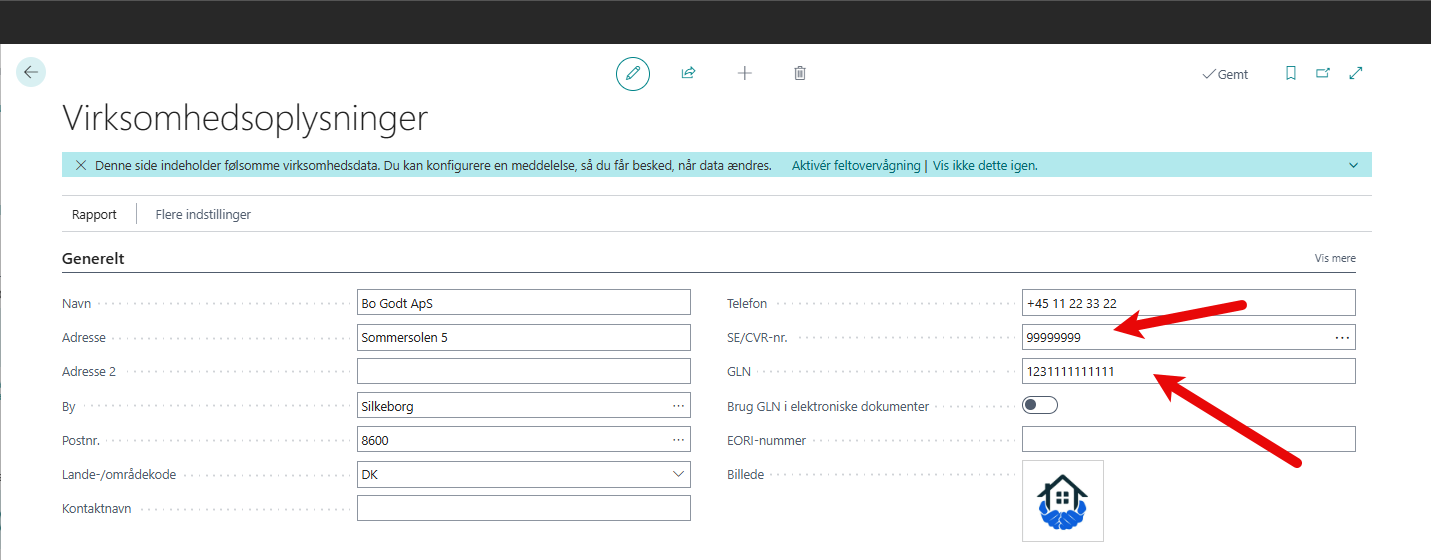Click into the EORI-nummer input field
This screenshot has width=1431, height=560.
(x=1188, y=439)
